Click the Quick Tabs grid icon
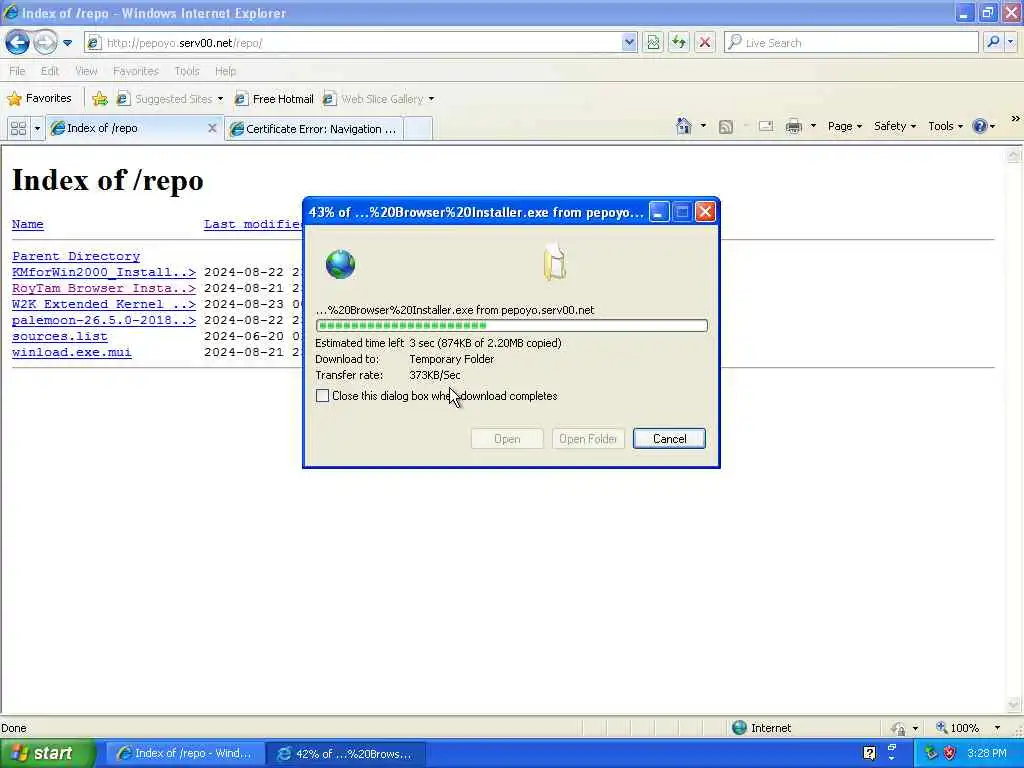1024x768 pixels. click(x=18, y=128)
